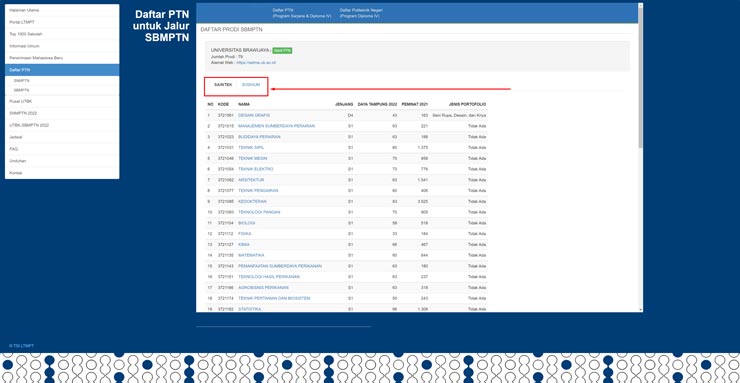Open the FAQ page

(62, 149)
